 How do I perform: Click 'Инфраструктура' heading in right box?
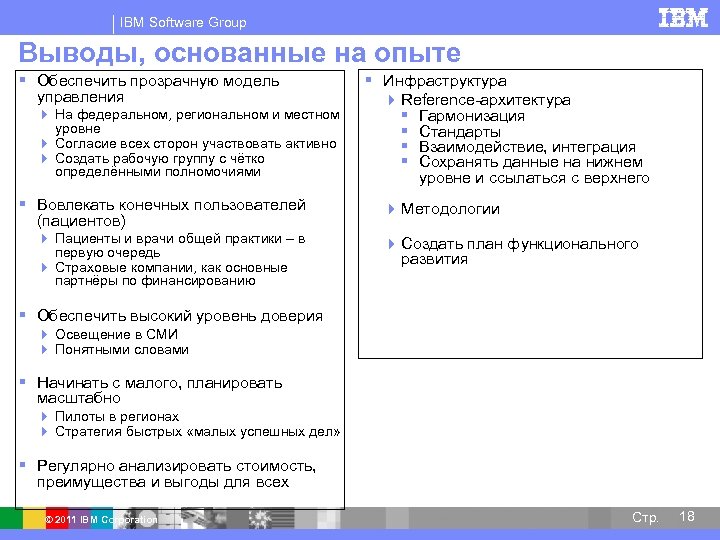pyautogui.click(x=444, y=81)
